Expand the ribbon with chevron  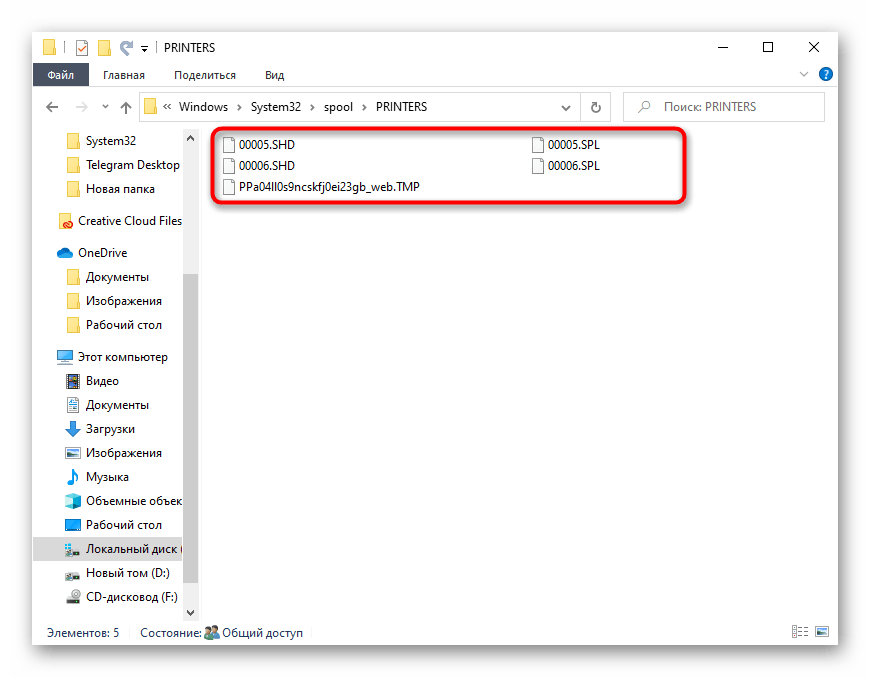804,75
